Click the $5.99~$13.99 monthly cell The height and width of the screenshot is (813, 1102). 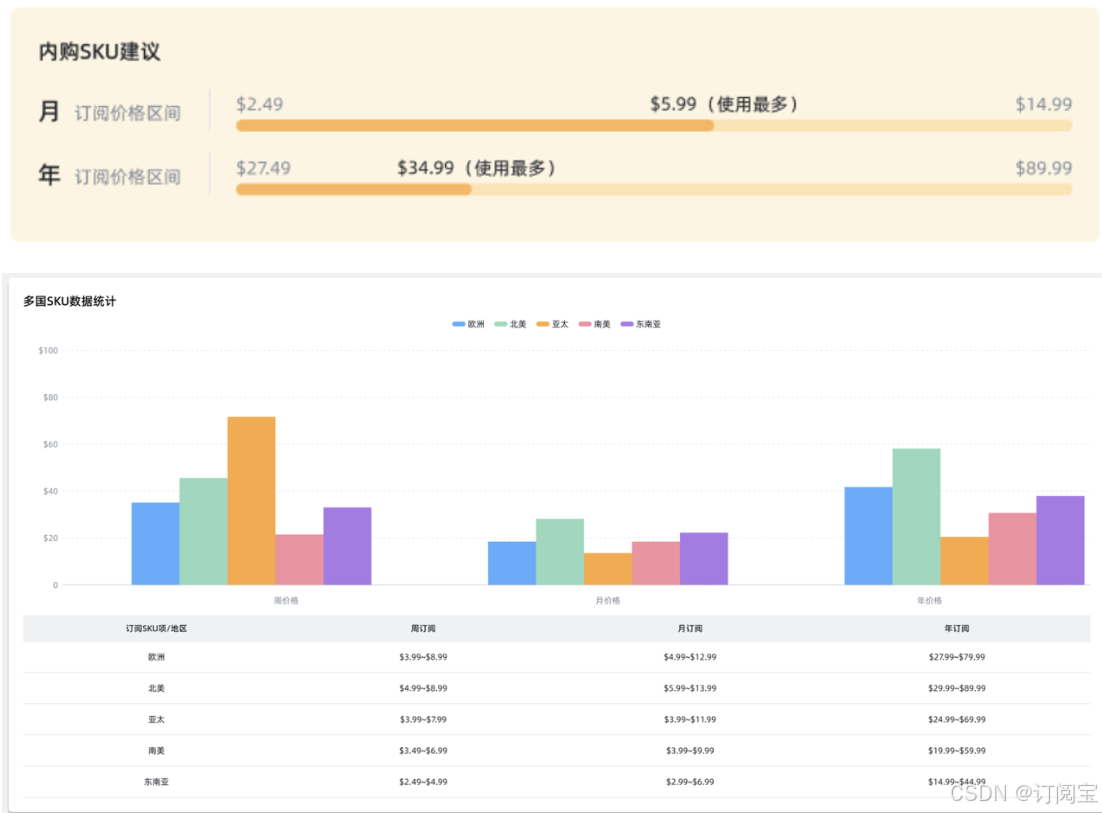point(689,688)
